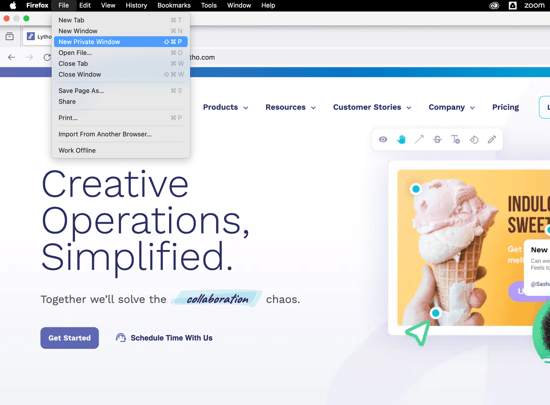Open the Window menu in menu bar
Screen dimensions: 550x405
tap(239, 6)
